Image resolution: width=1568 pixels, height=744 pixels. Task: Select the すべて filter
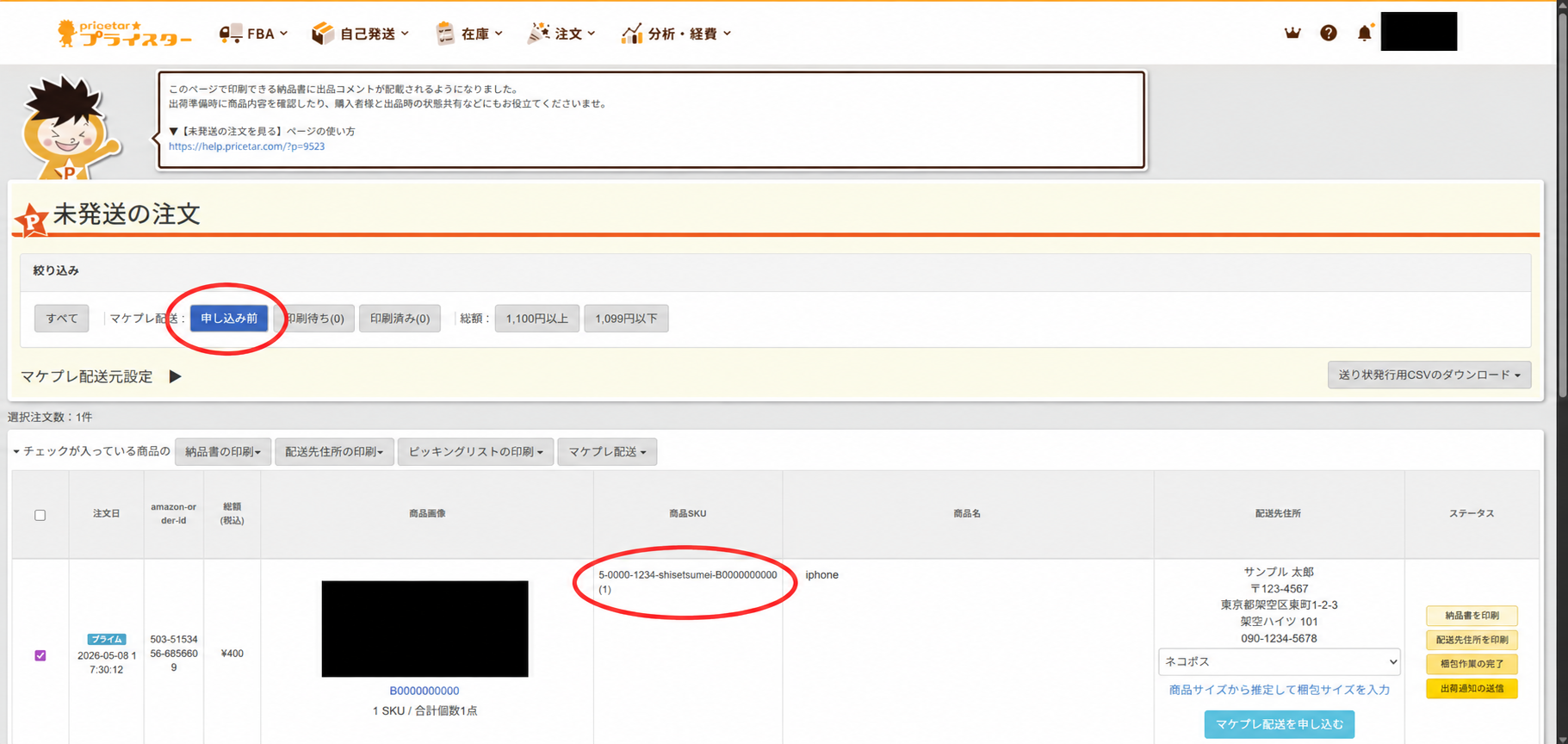point(62,319)
